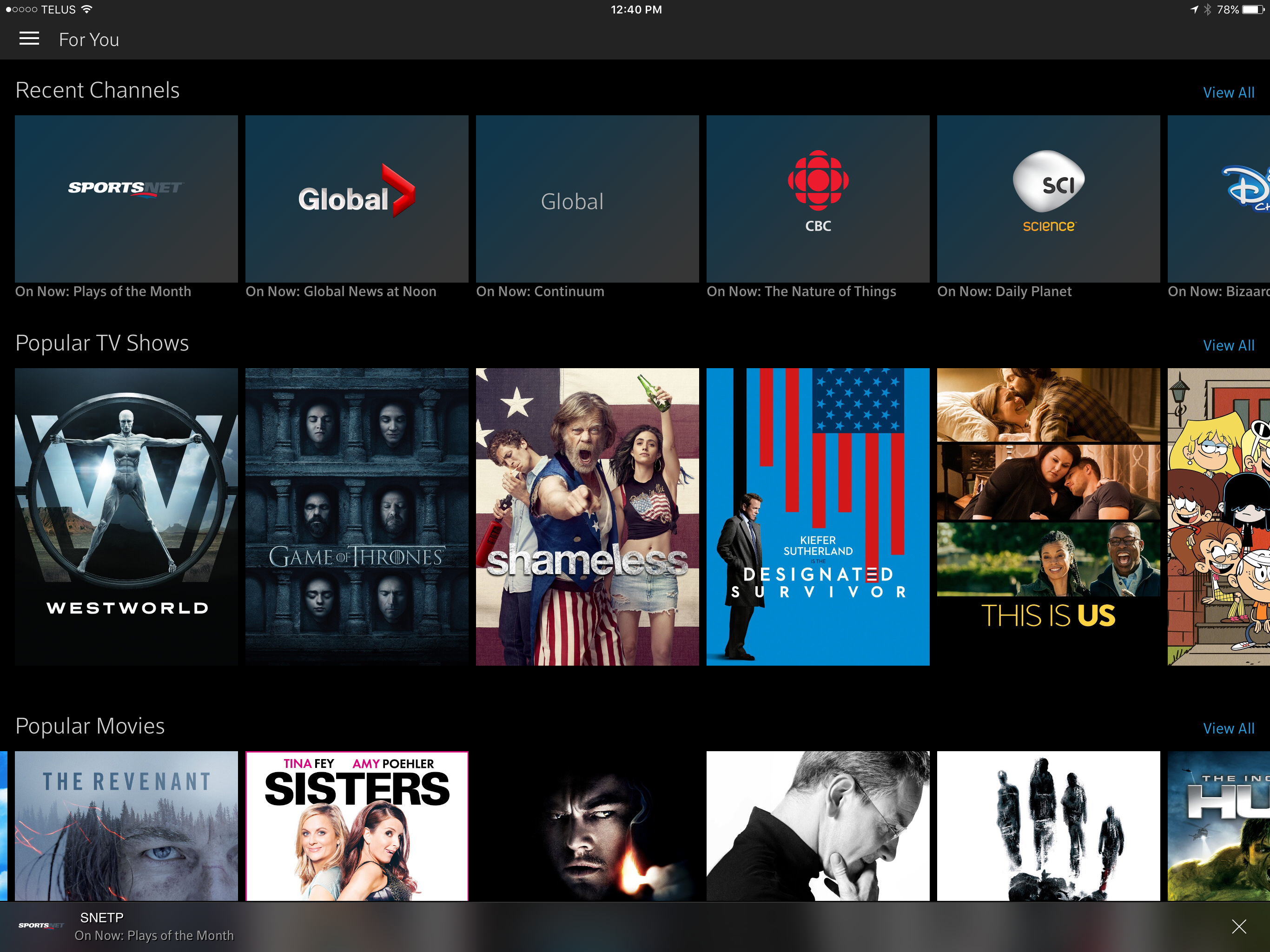Tap the battery indicator in status bar
This screenshot has height=952, width=1270.
pos(1253,9)
